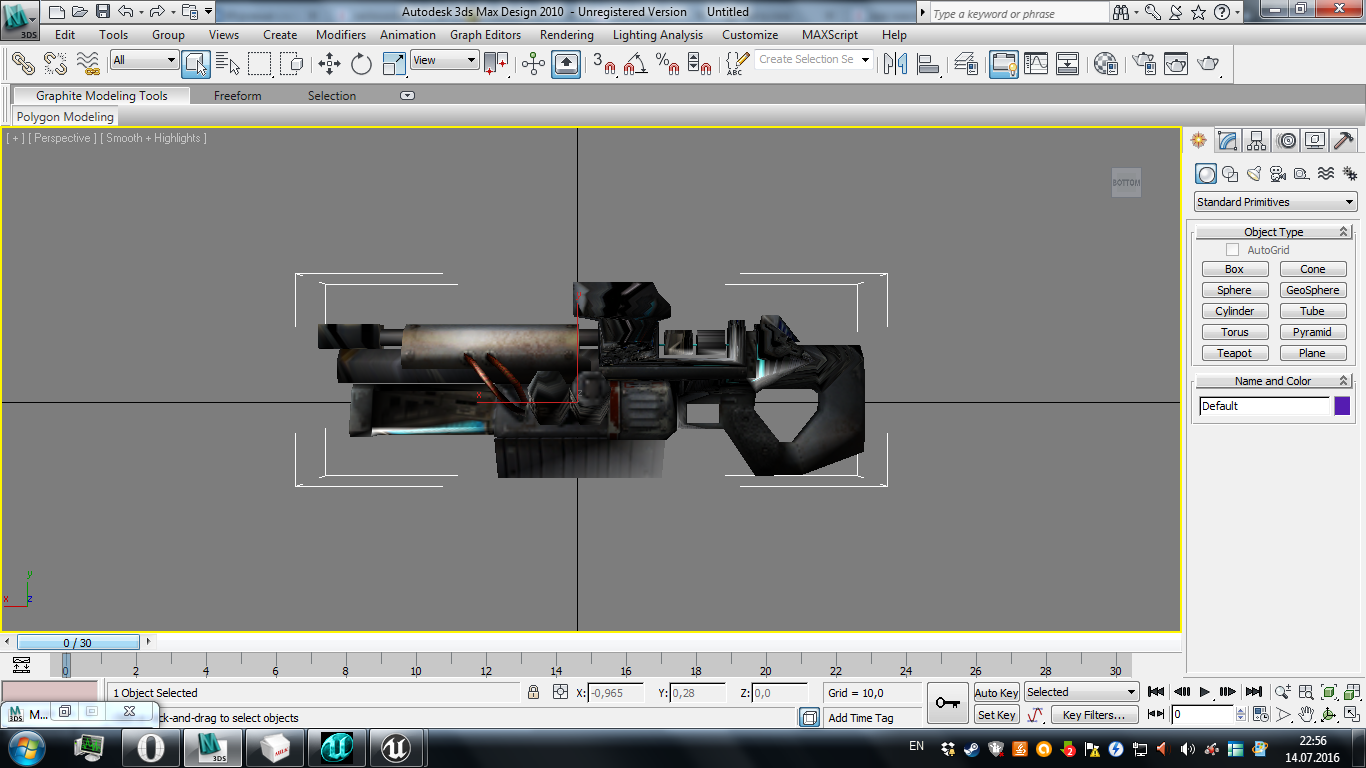Create a Box primitive
Image resolution: width=1366 pixels, height=768 pixels.
(1235, 269)
